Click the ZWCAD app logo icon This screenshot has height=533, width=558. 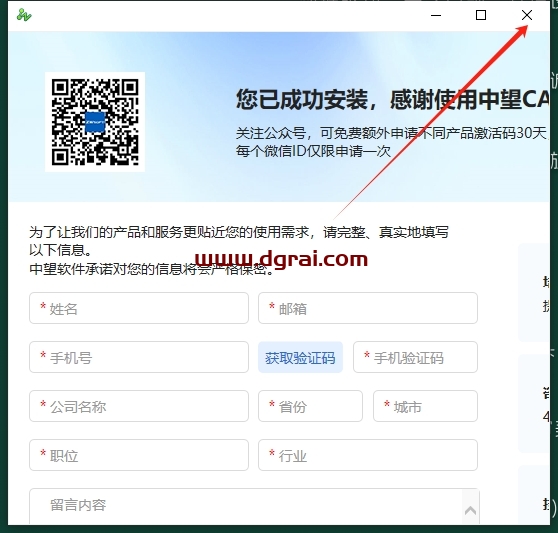[x=24, y=15]
